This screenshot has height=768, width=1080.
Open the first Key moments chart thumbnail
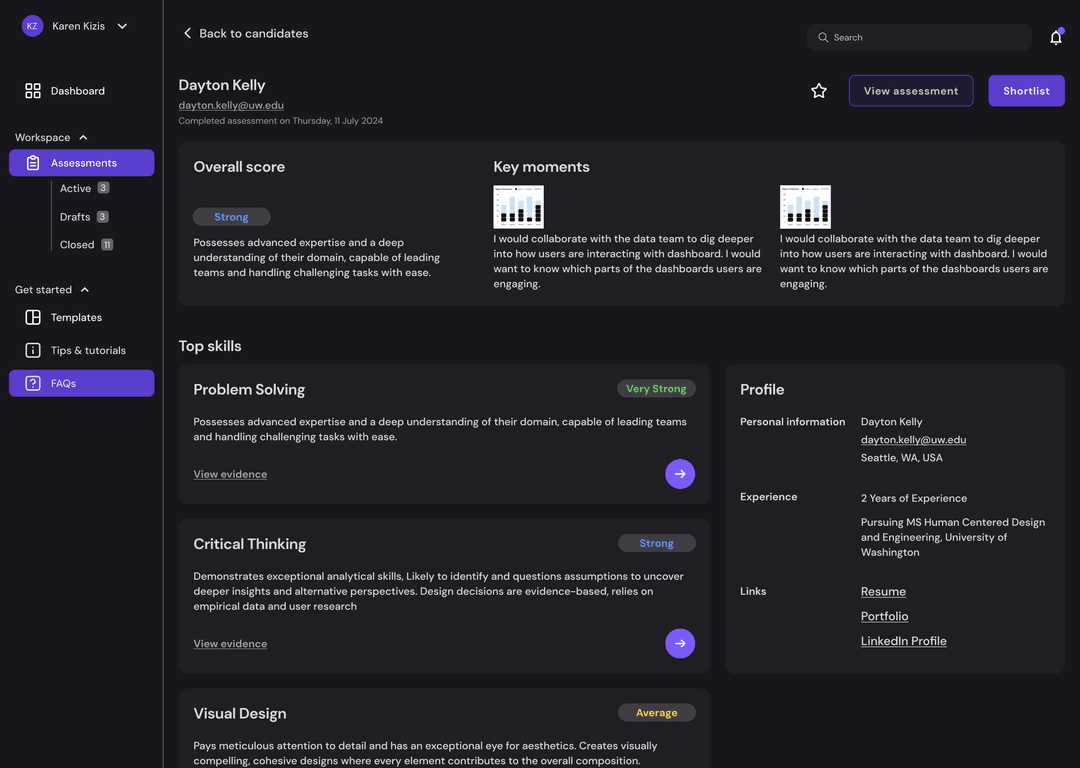pyautogui.click(x=519, y=207)
